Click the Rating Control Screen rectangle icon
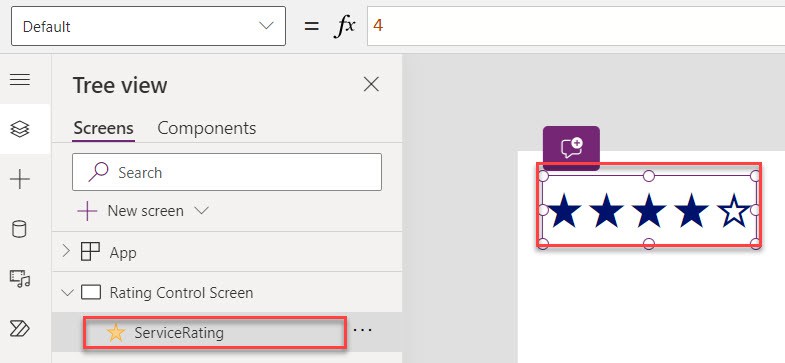The width and height of the screenshot is (785, 363). [91, 292]
